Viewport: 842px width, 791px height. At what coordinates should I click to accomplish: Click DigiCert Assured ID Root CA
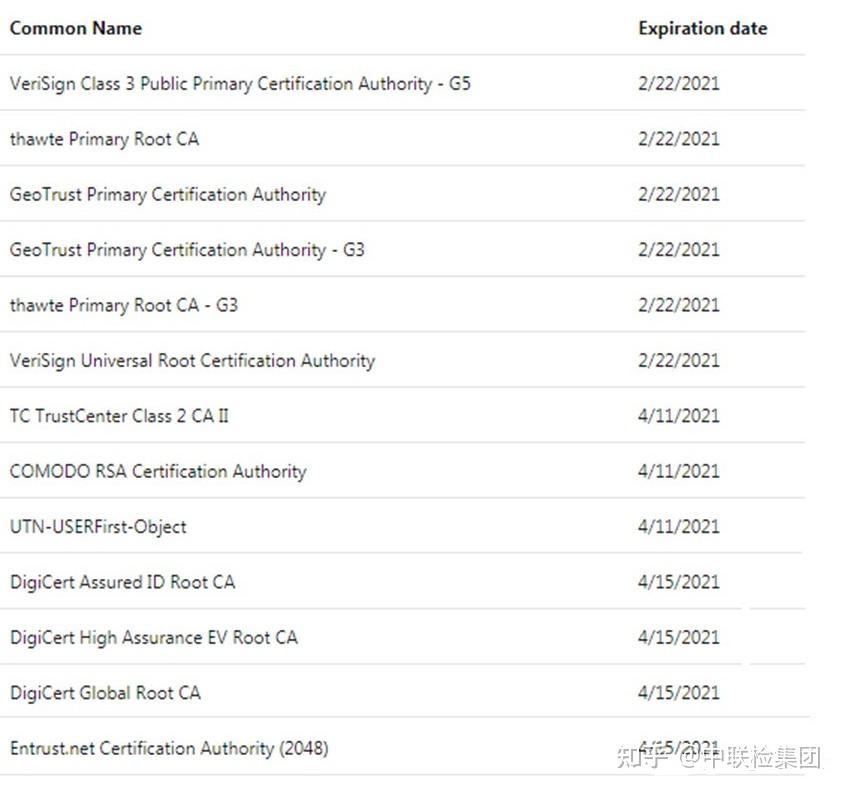point(122,582)
